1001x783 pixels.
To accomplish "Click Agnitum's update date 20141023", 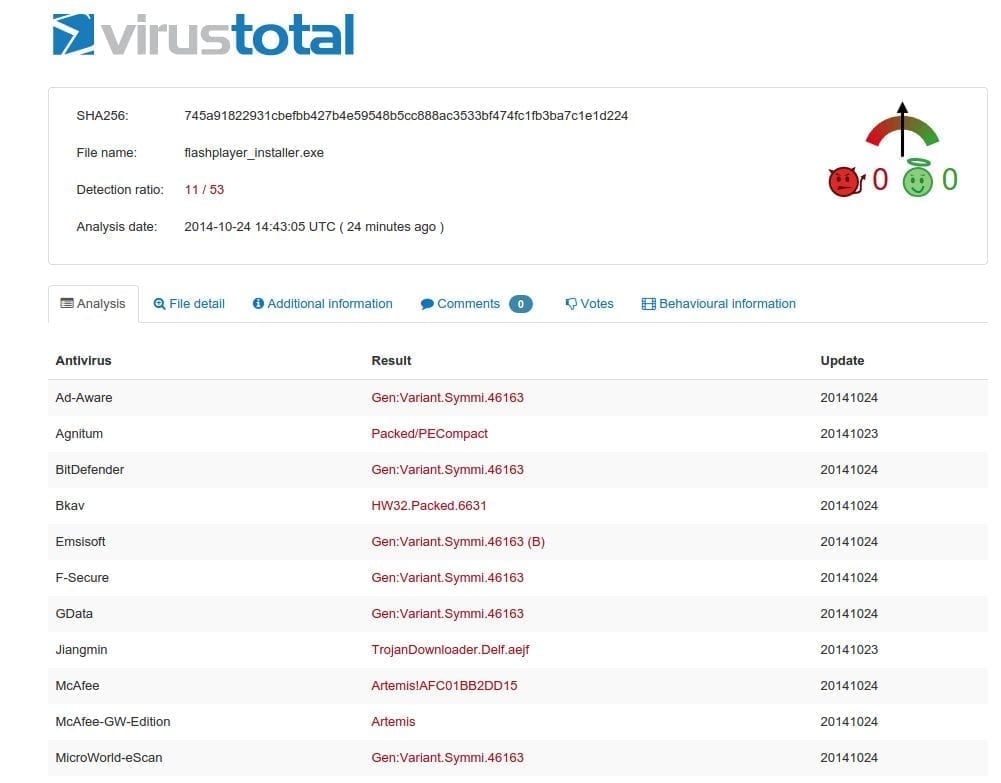I will tap(849, 434).
